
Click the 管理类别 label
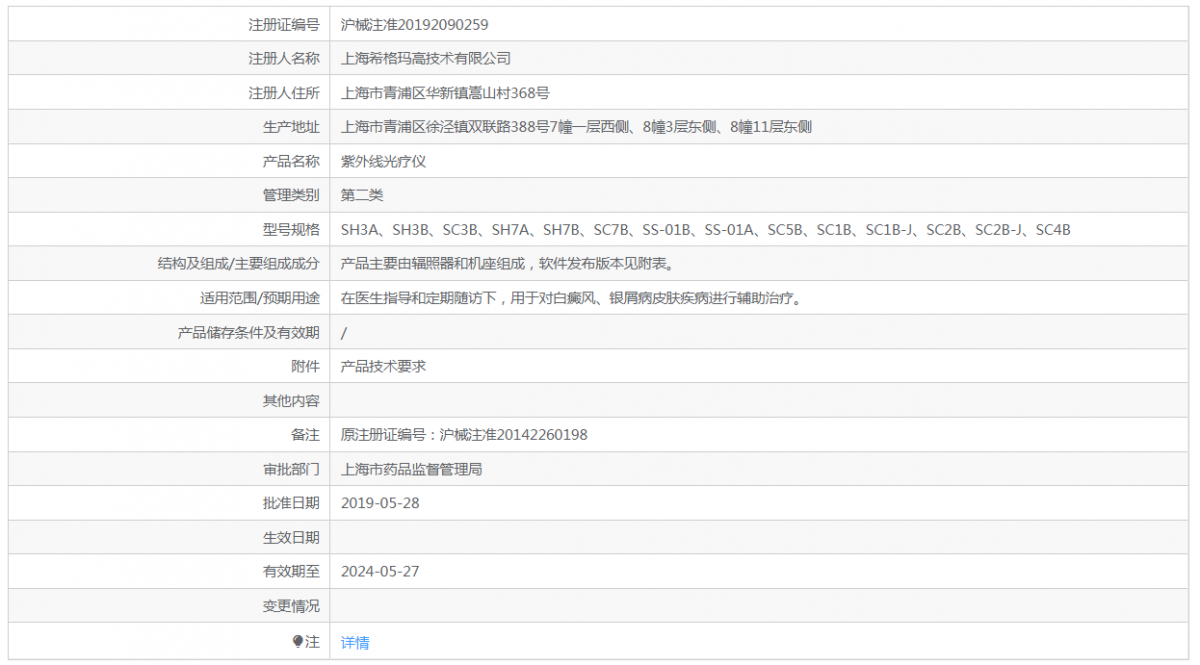[x=291, y=195]
